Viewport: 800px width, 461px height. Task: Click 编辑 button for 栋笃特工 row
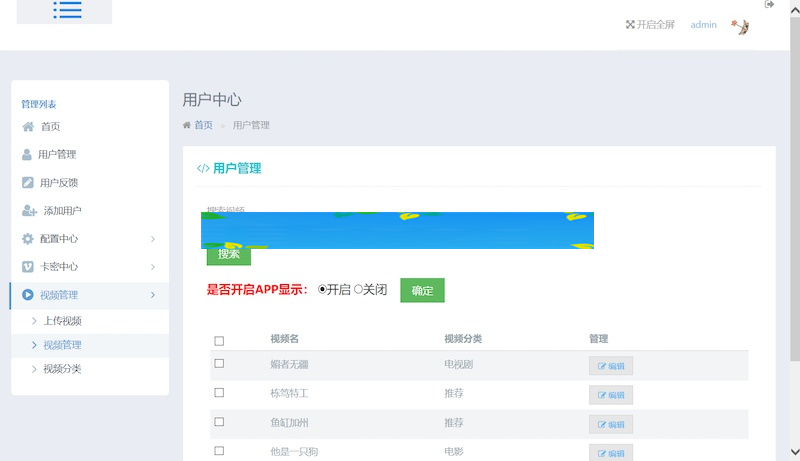pos(610,395)
